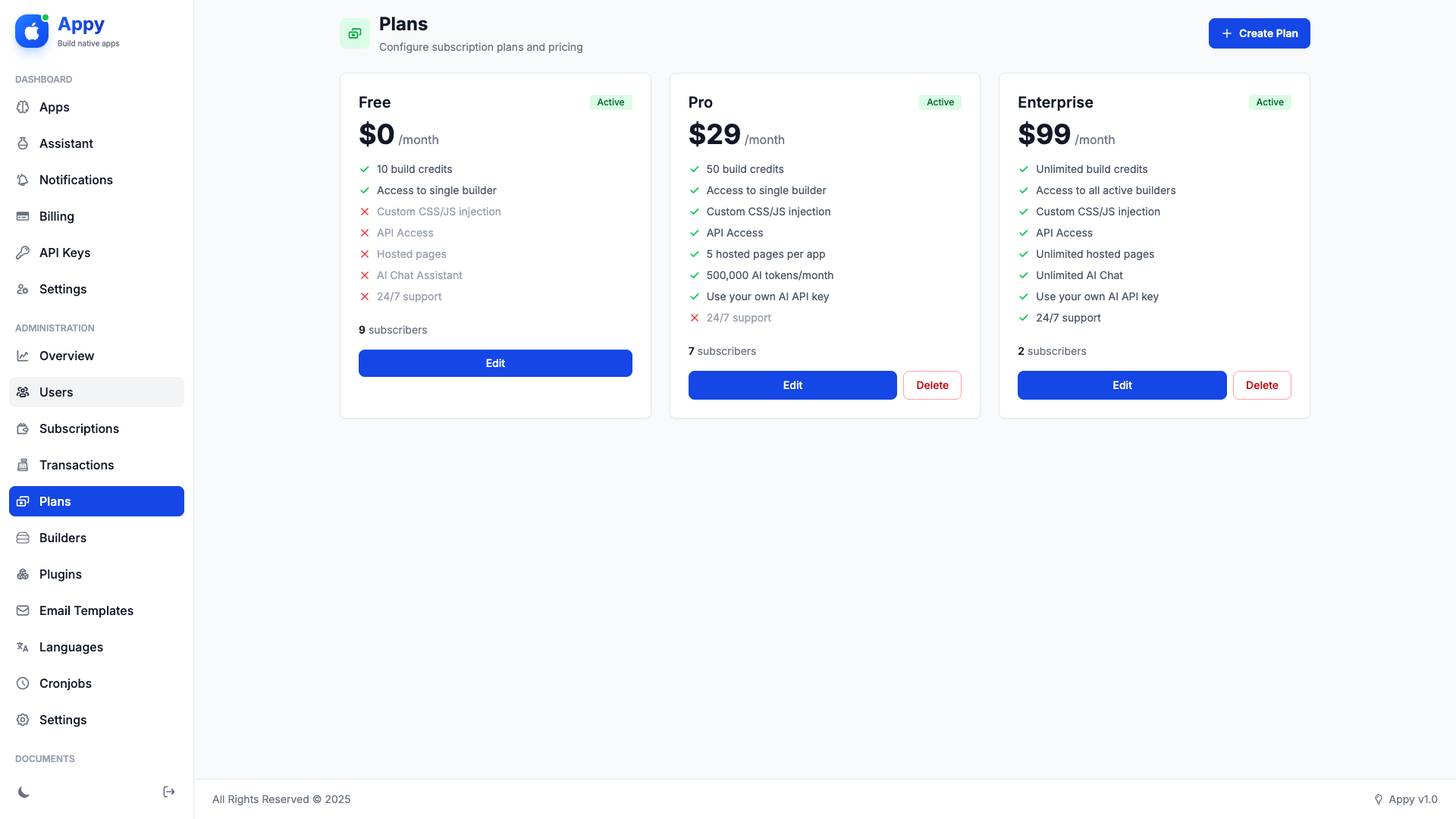Click the Notifications bell icon
The image size is (1456, 819).
tap(23, 180)
